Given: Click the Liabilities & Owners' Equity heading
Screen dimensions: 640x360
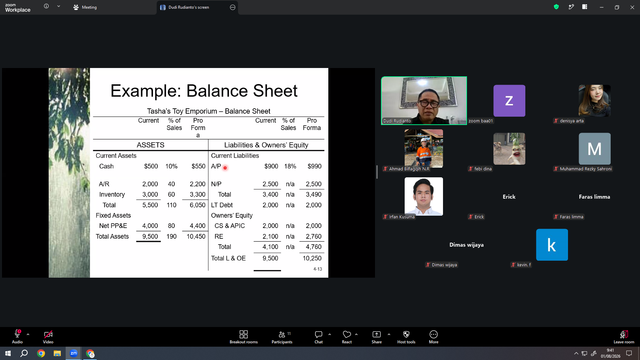Looking at the screenshot, I should 266,145.
